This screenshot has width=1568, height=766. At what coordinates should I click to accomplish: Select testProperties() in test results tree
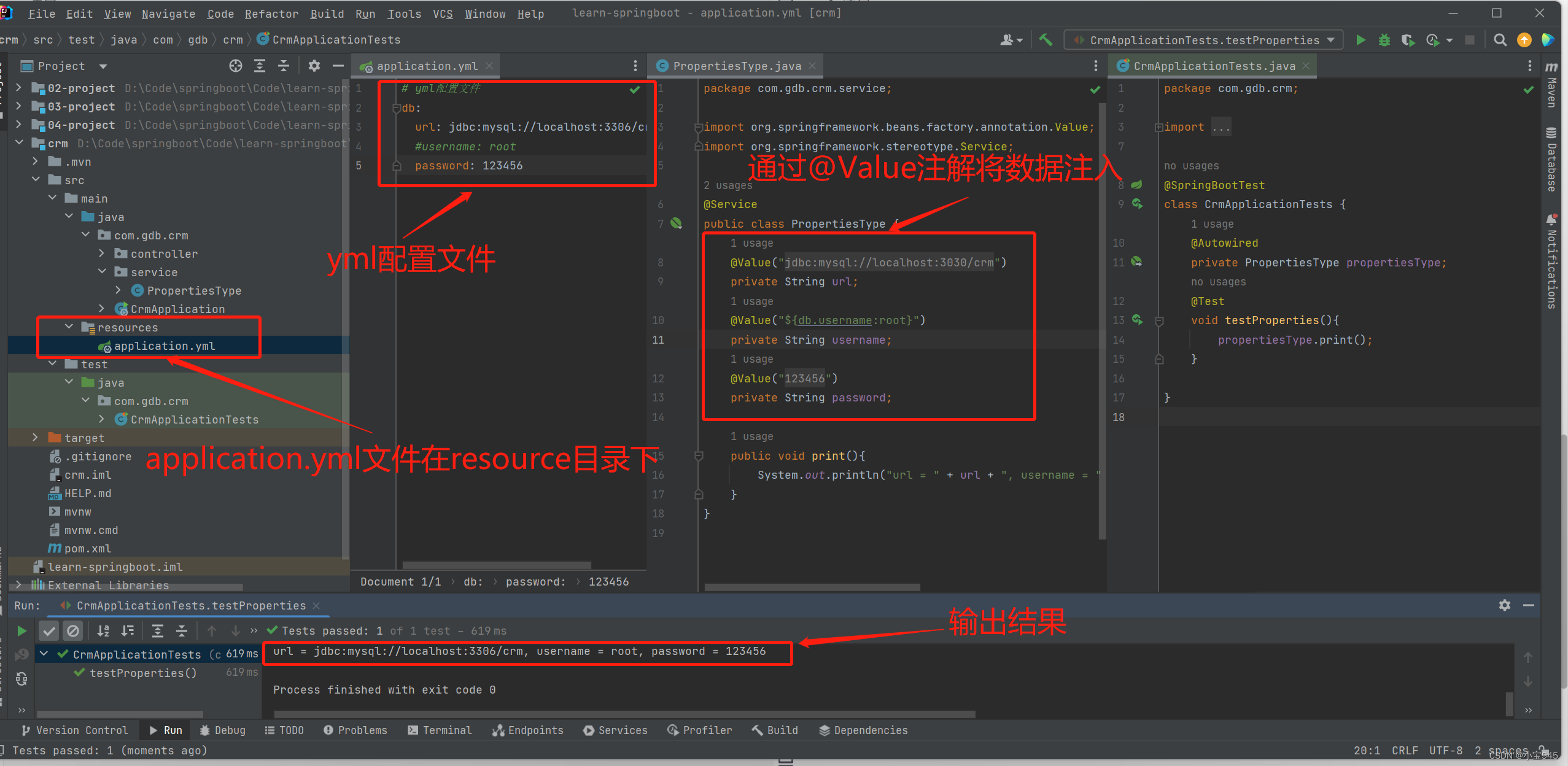tap(142, 673)
